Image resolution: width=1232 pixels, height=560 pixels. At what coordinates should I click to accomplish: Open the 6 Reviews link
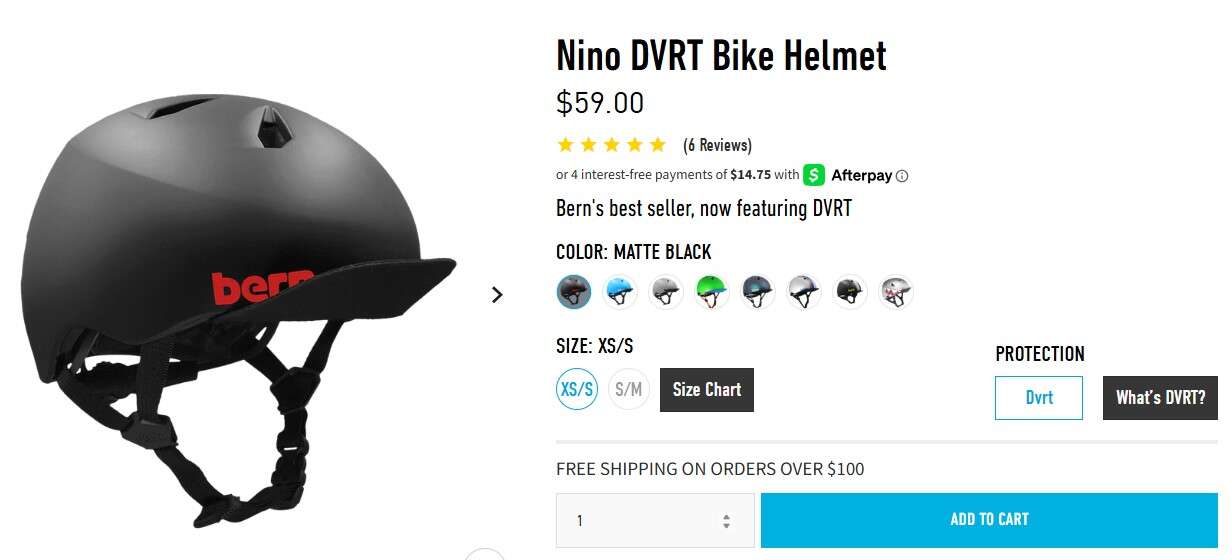click(x=717, y=145)
